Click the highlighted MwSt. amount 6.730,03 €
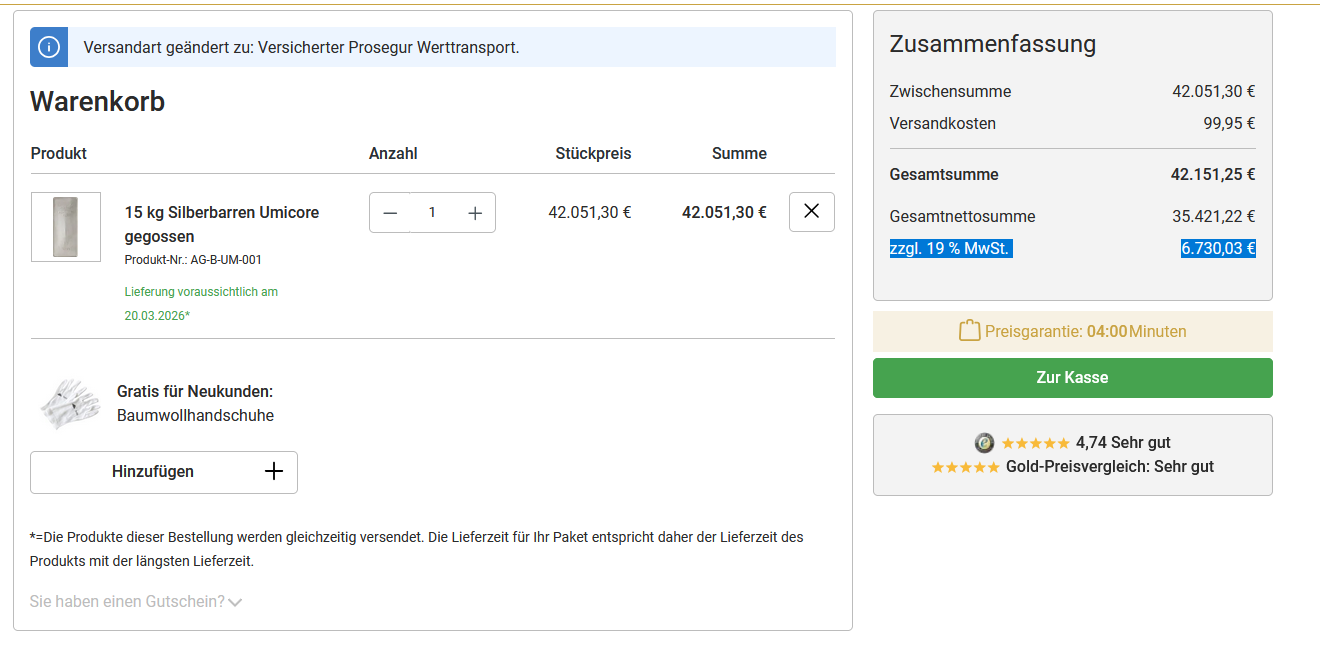1320x651 pixels. (1218, 249)
